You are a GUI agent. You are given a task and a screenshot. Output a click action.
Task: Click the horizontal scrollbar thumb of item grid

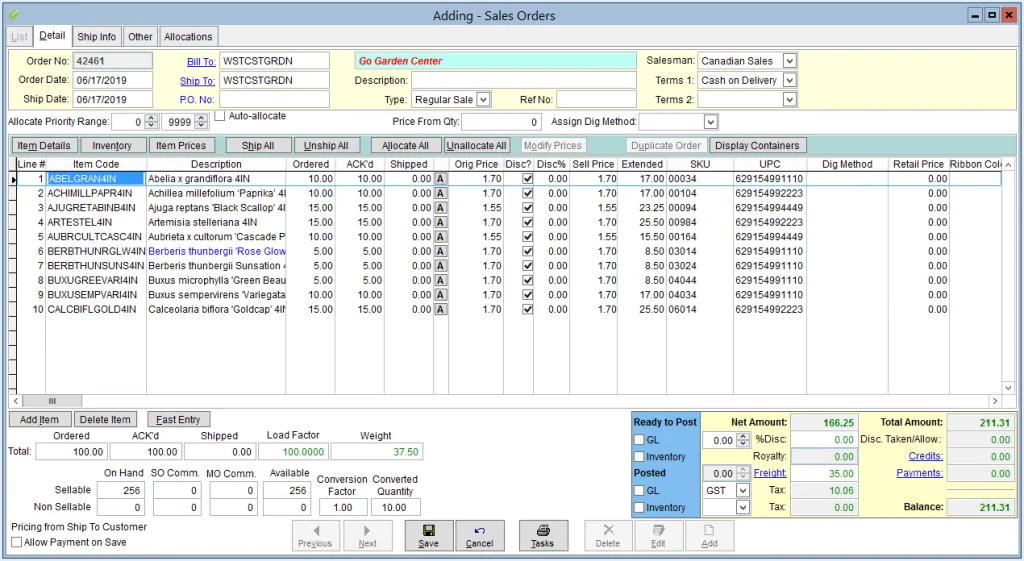pos(52,401)
